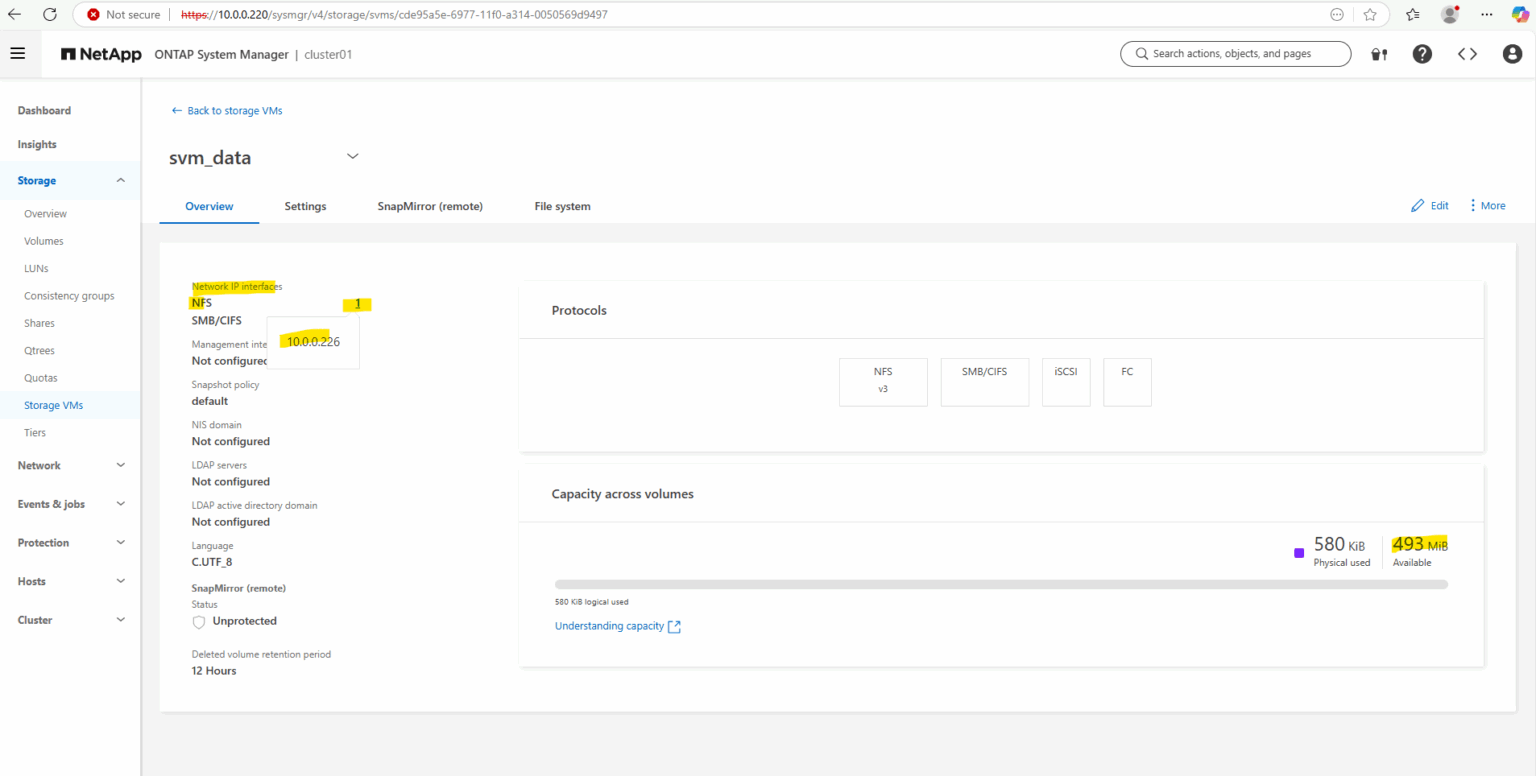Click the cluster01 name in header
The height and width of the screenshot is (776, 1536).
tap(328, 54)
